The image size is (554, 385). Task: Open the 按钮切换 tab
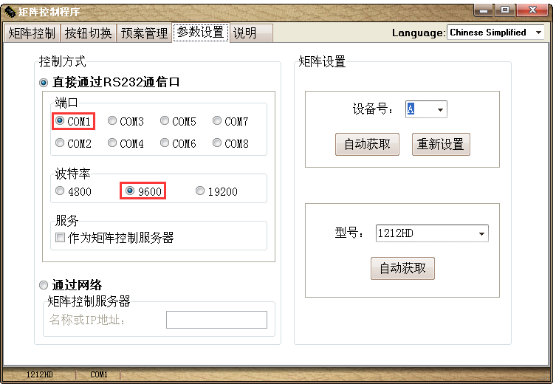(x=88, y=33)
